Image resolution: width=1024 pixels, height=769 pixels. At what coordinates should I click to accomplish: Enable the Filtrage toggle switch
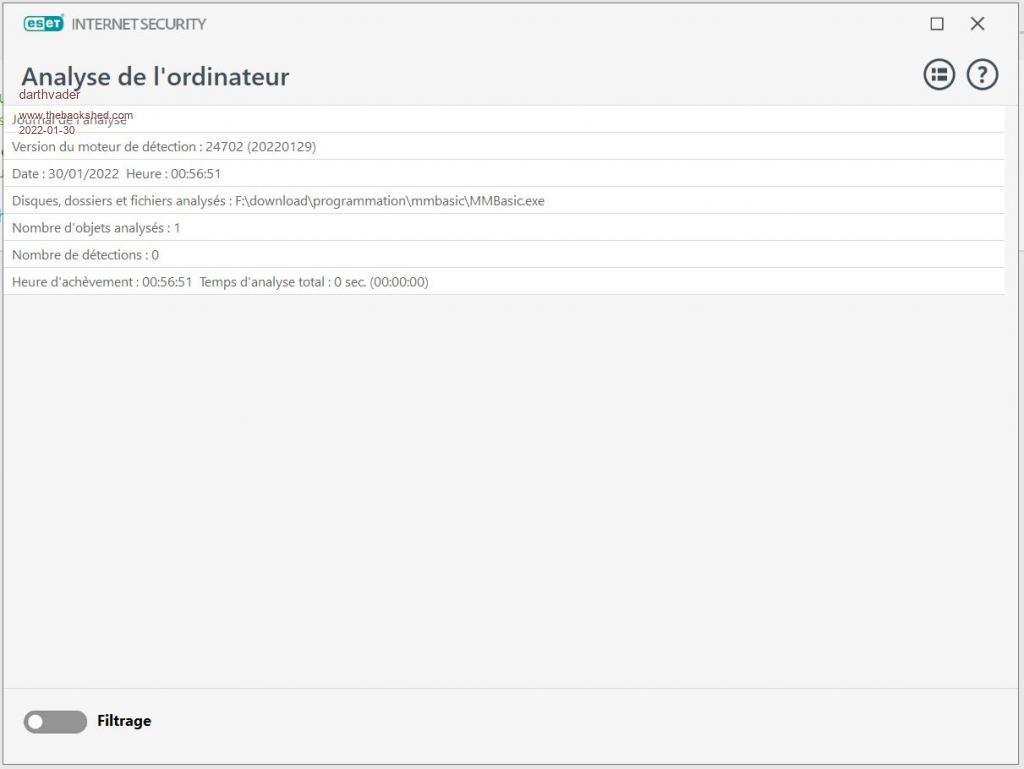point(55,721)
